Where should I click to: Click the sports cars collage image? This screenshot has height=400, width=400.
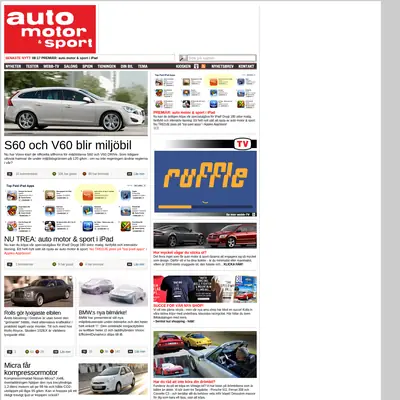pos(205,354)
